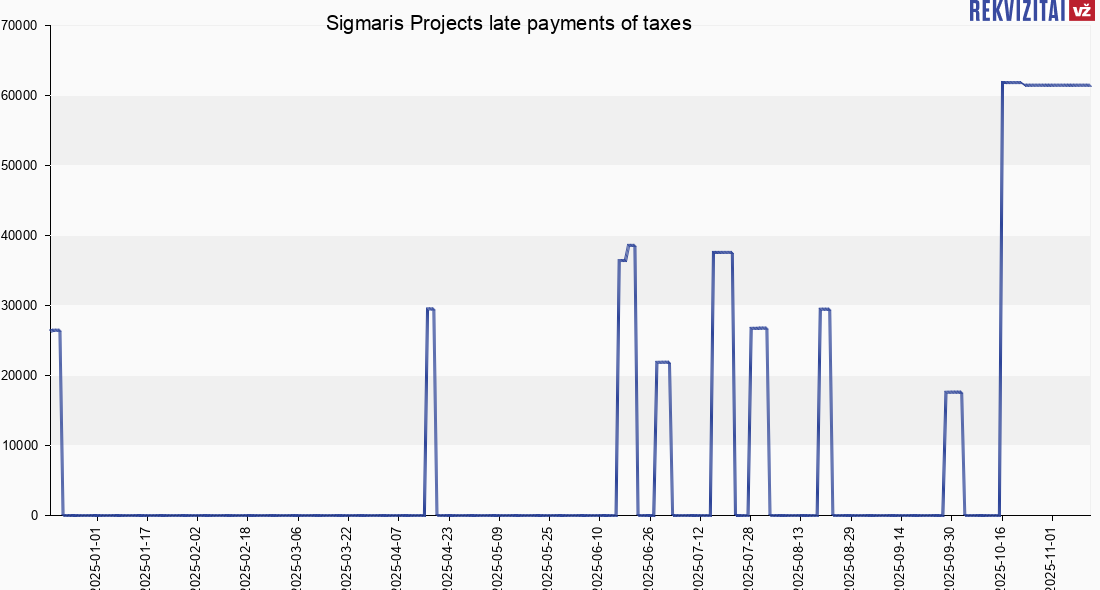This screenshot has height=590, width=1100.
Task: Click the mid-July plateau near 37000
Action: tap(722, 253)
